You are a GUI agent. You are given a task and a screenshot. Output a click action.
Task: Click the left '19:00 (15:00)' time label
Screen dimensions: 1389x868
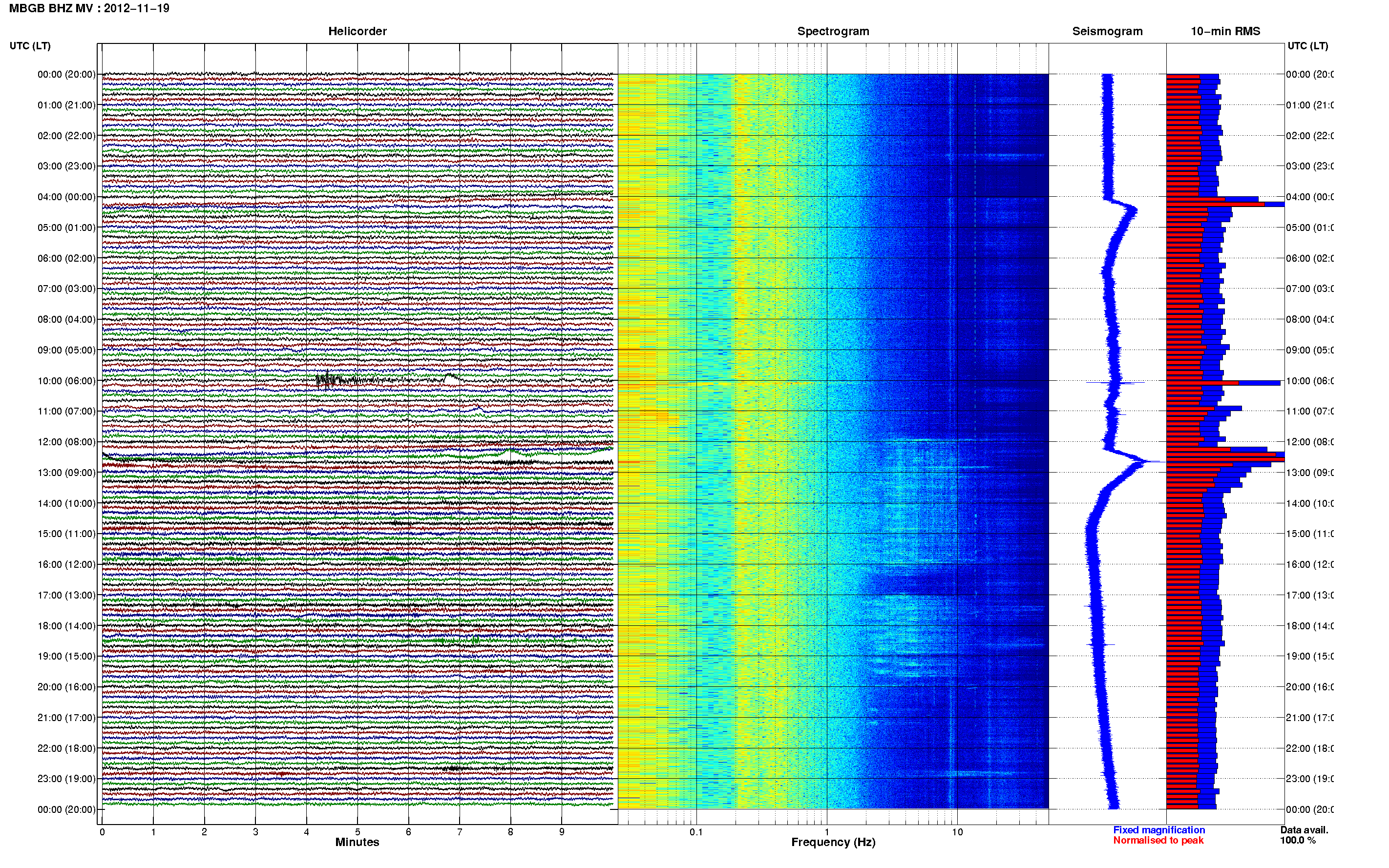[x=66, y=656]
